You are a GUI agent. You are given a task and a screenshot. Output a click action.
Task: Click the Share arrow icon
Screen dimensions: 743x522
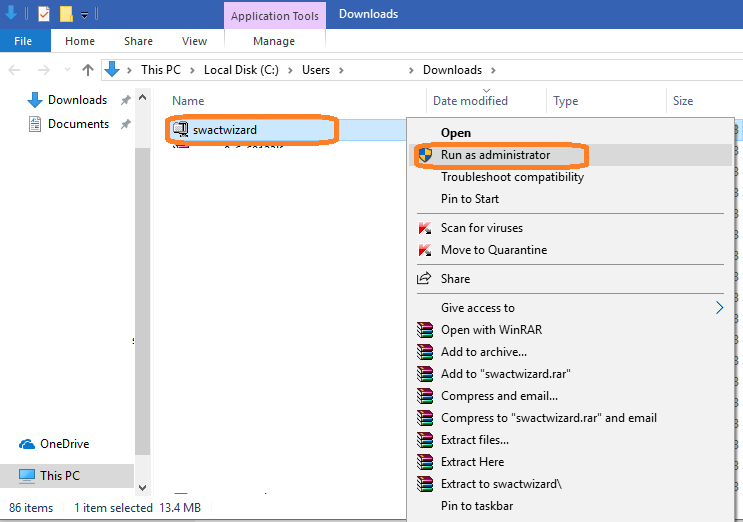pyautogui.click(x=424, y=278)
